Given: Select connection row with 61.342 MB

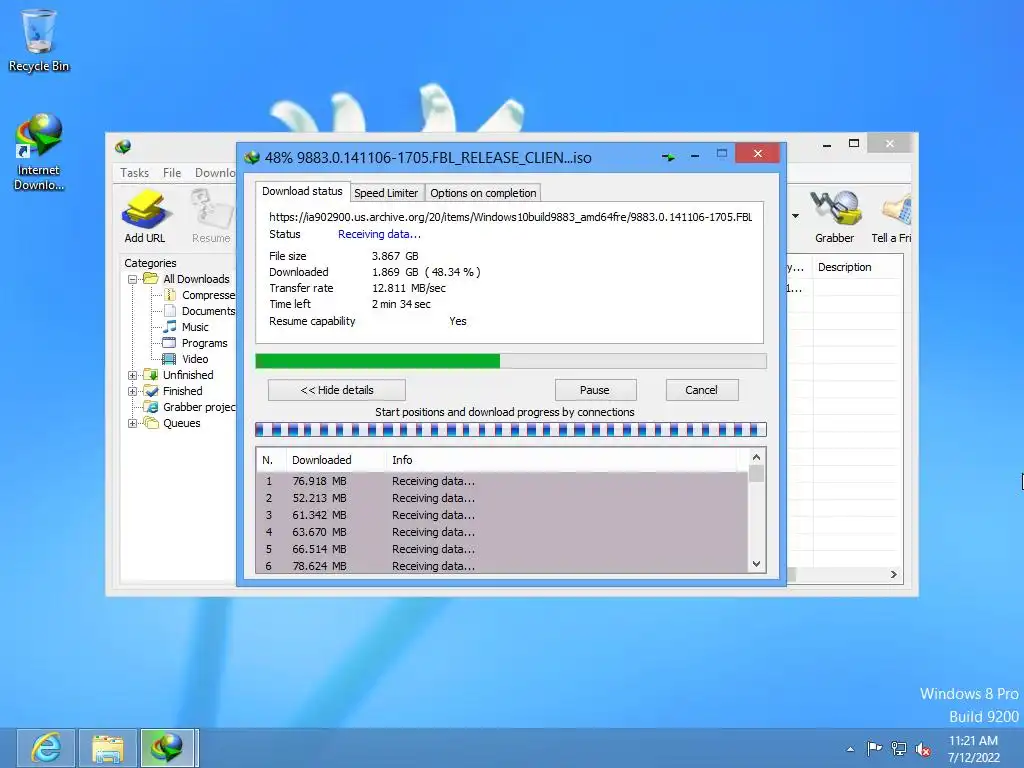Looking at the screenshot, I should pos(502,515).
